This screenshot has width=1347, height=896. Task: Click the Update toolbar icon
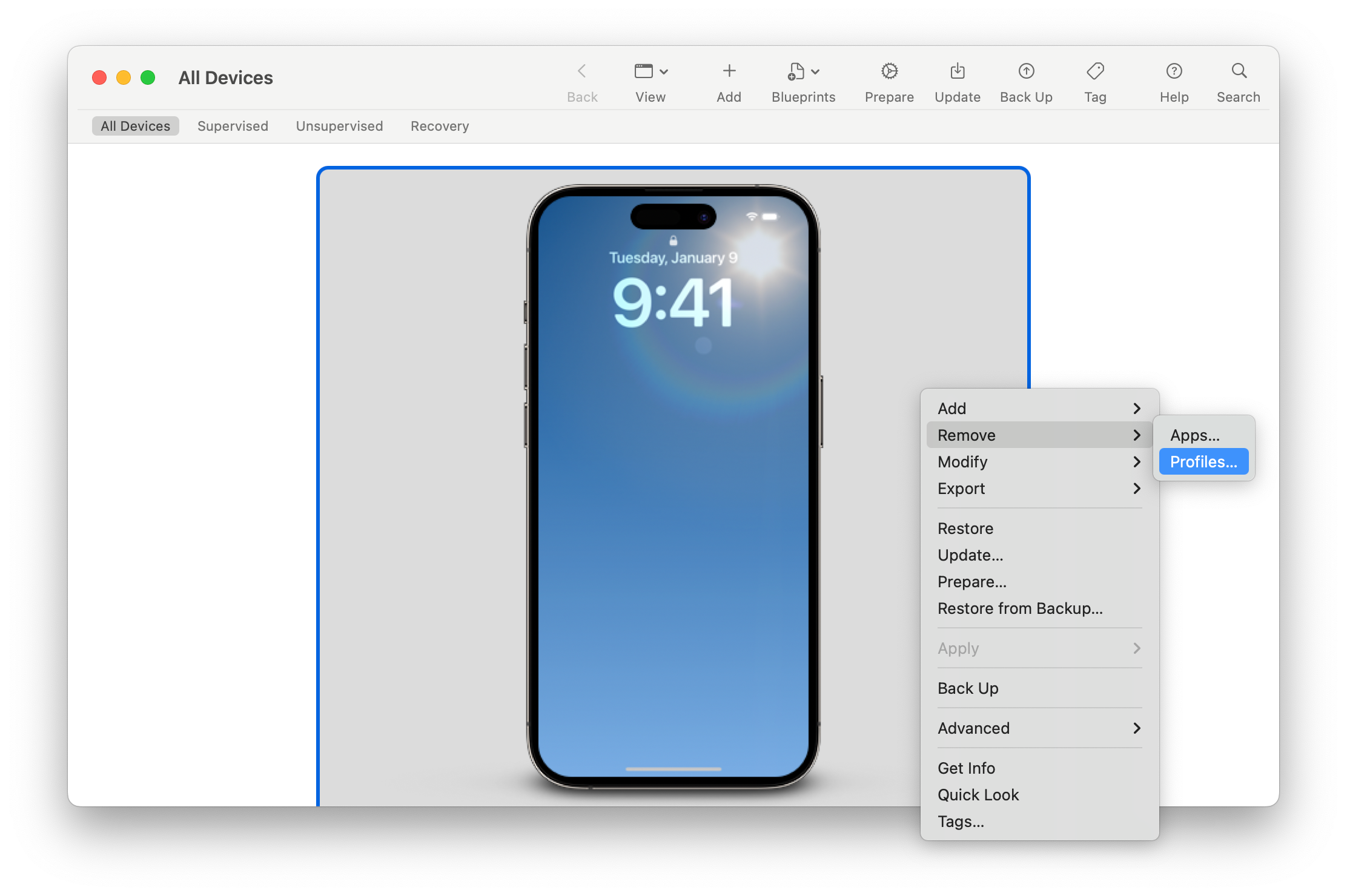[x=958, y=71]
